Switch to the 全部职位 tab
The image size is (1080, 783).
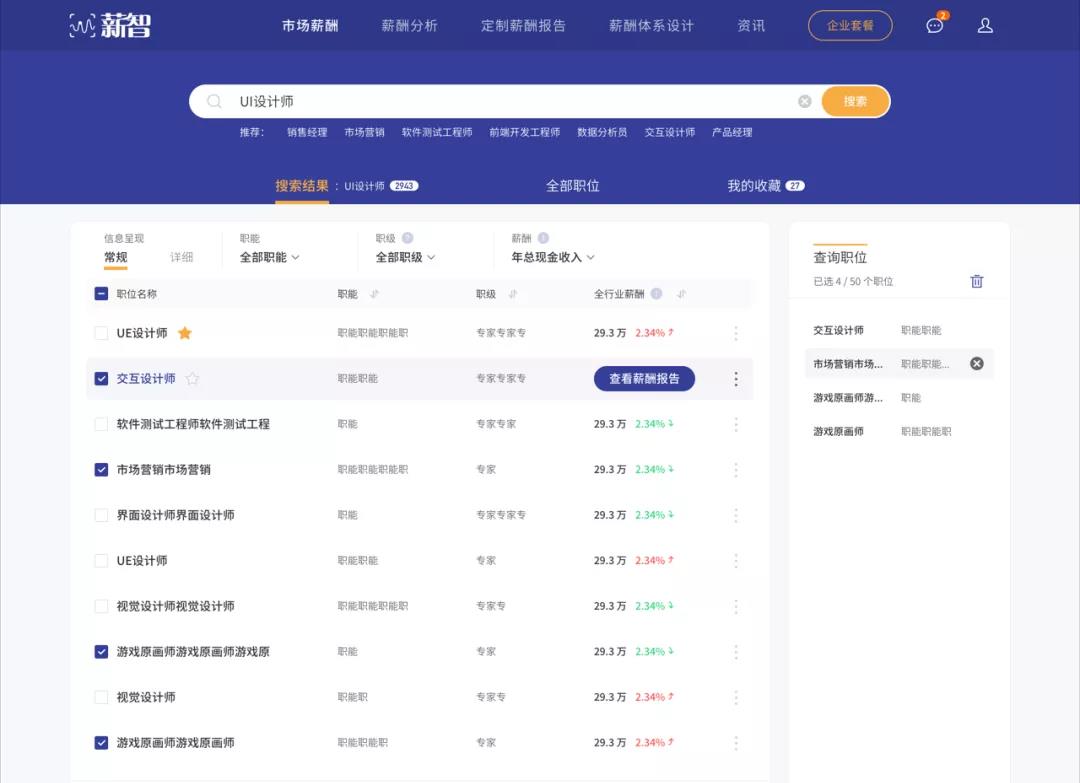click(572, 186)
